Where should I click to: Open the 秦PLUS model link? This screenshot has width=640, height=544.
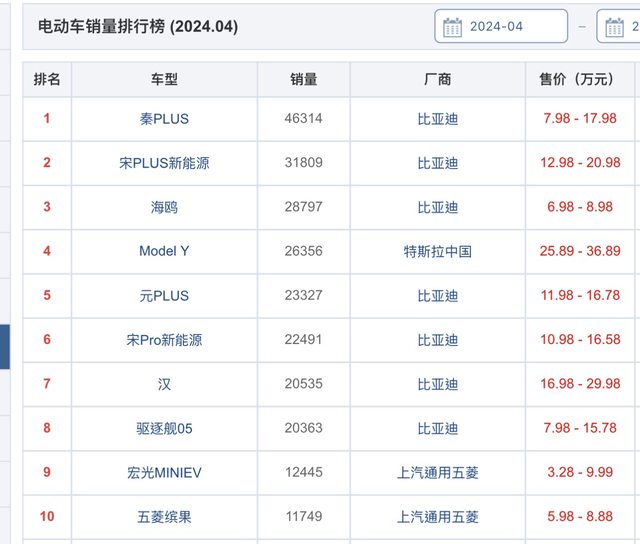point(164,119)
